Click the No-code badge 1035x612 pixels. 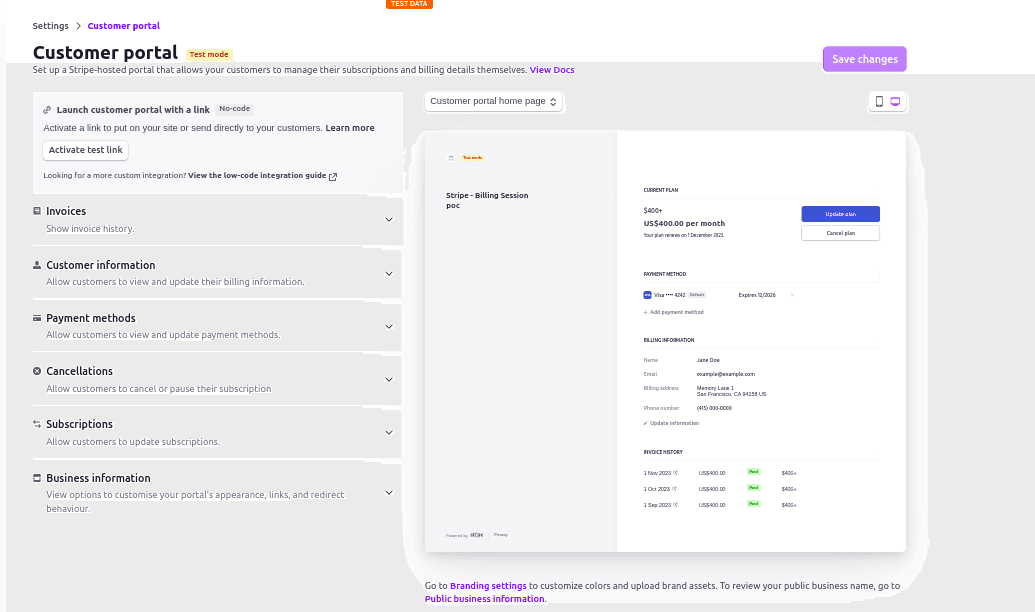click(x=234, y=109)
